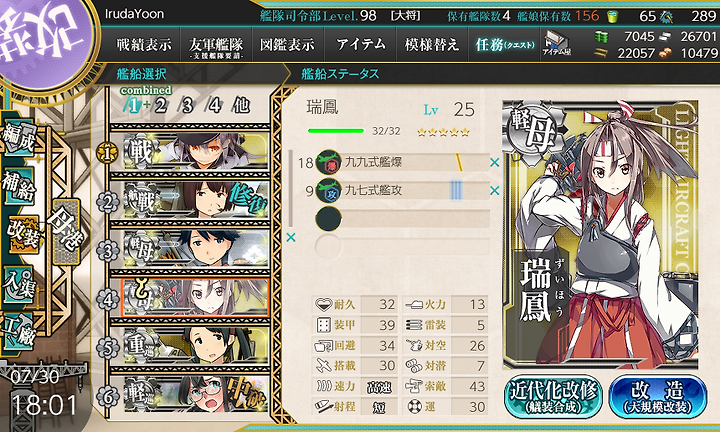Click the 改造 remodel button
This screenshot has height=432, width=720.
(658, 396)
